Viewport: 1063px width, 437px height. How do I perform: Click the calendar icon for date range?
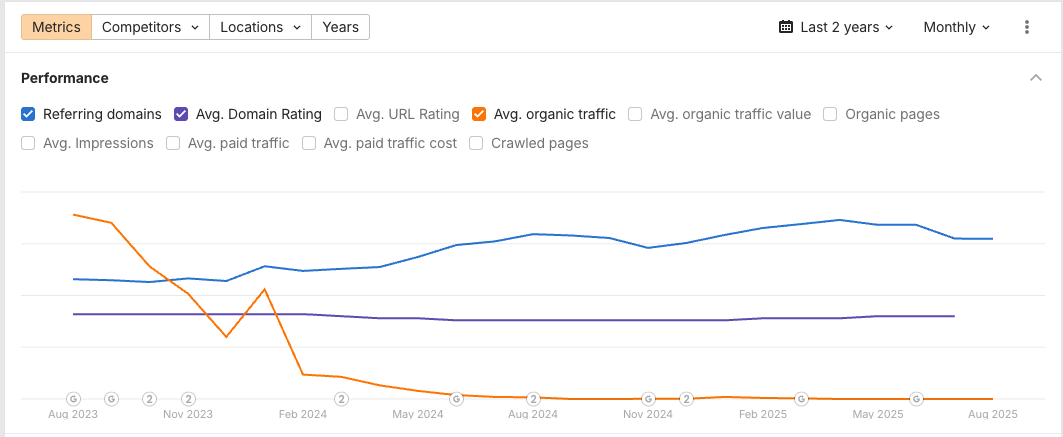click(x=786, y=27)
